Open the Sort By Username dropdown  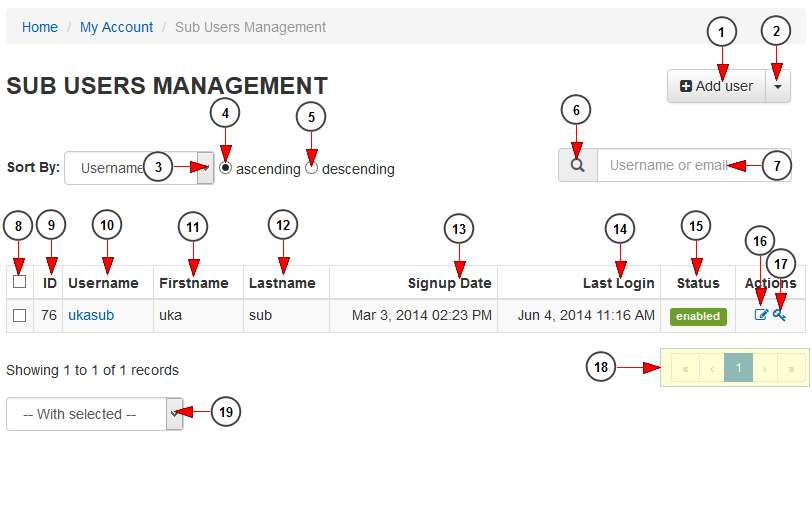139,168
